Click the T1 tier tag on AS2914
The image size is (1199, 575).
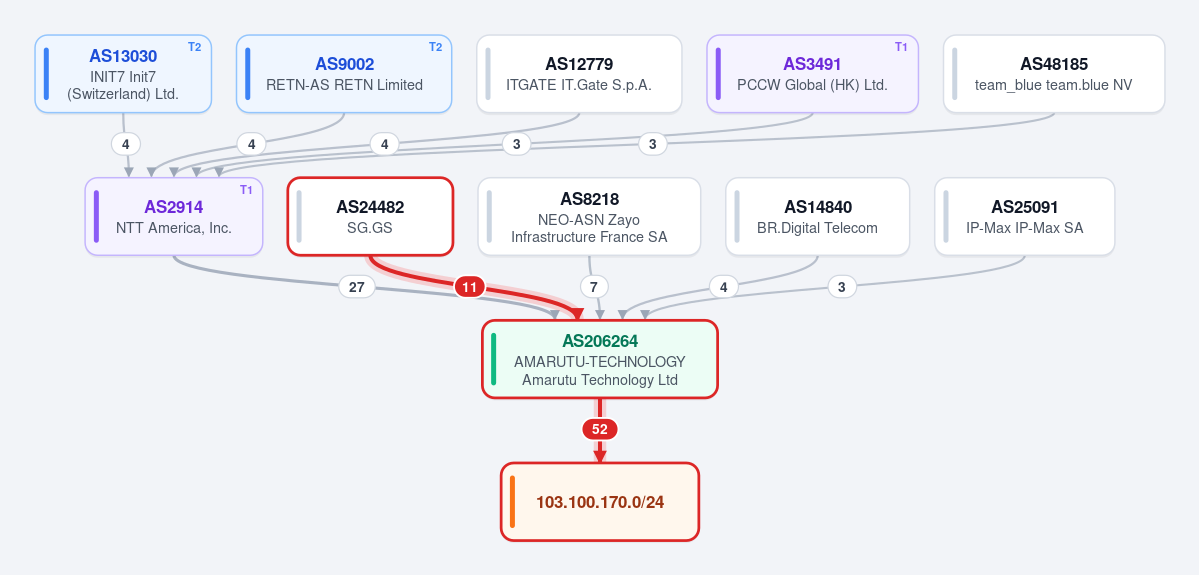245,190
